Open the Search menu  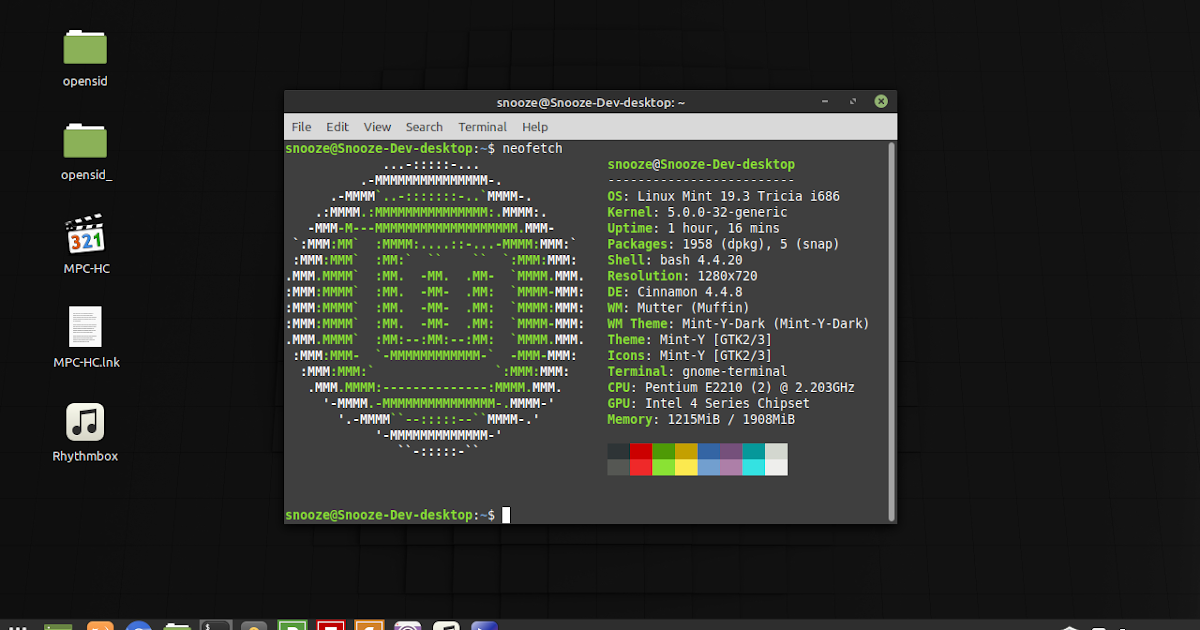click(x=424, y=126)
